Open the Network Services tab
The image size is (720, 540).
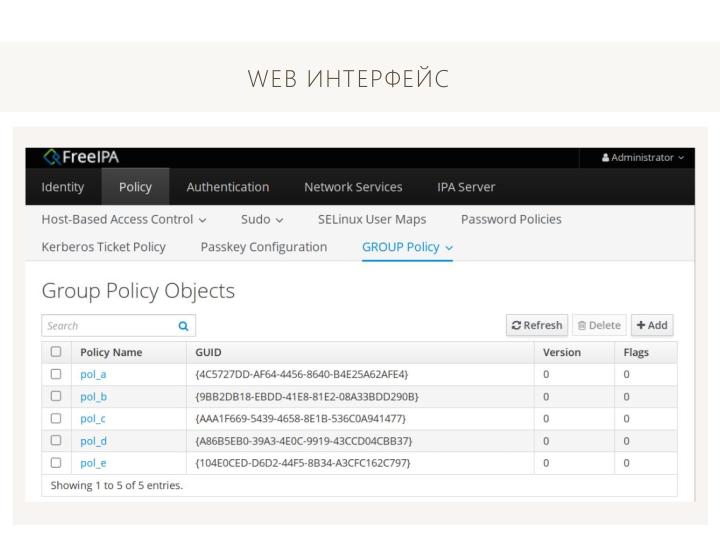(x=353, y=187)
